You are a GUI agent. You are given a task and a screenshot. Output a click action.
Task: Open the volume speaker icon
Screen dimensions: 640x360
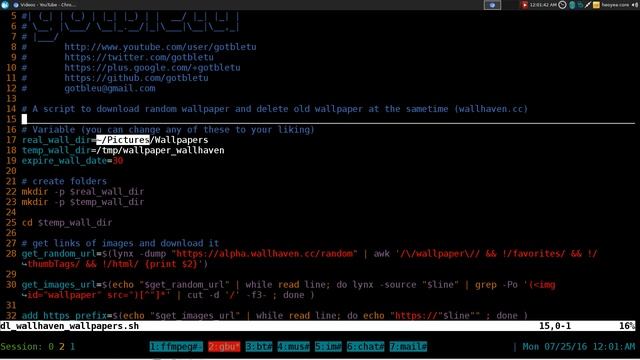click(635, 5)
